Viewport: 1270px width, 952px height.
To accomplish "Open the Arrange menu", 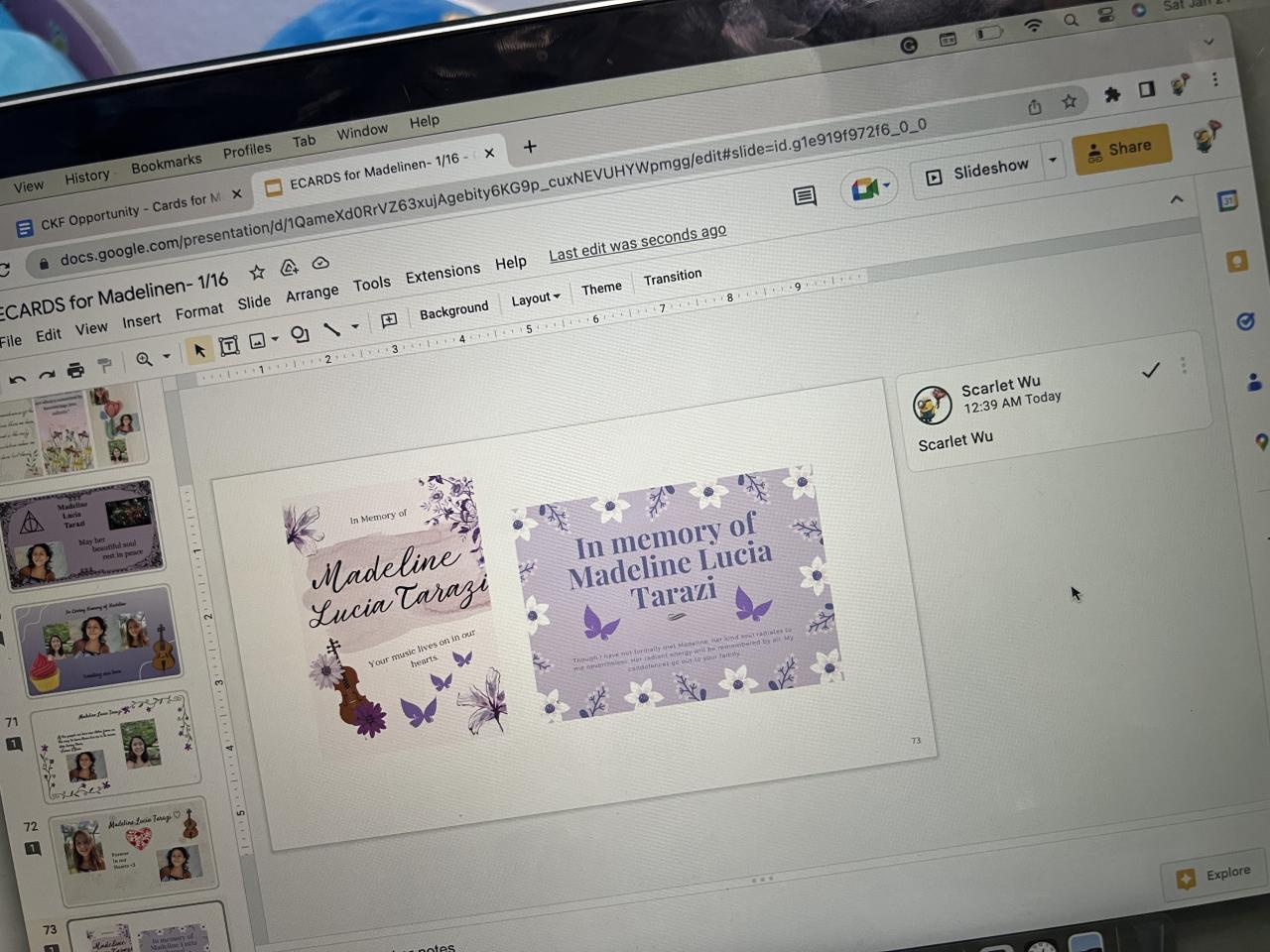I will pos(312,294).
